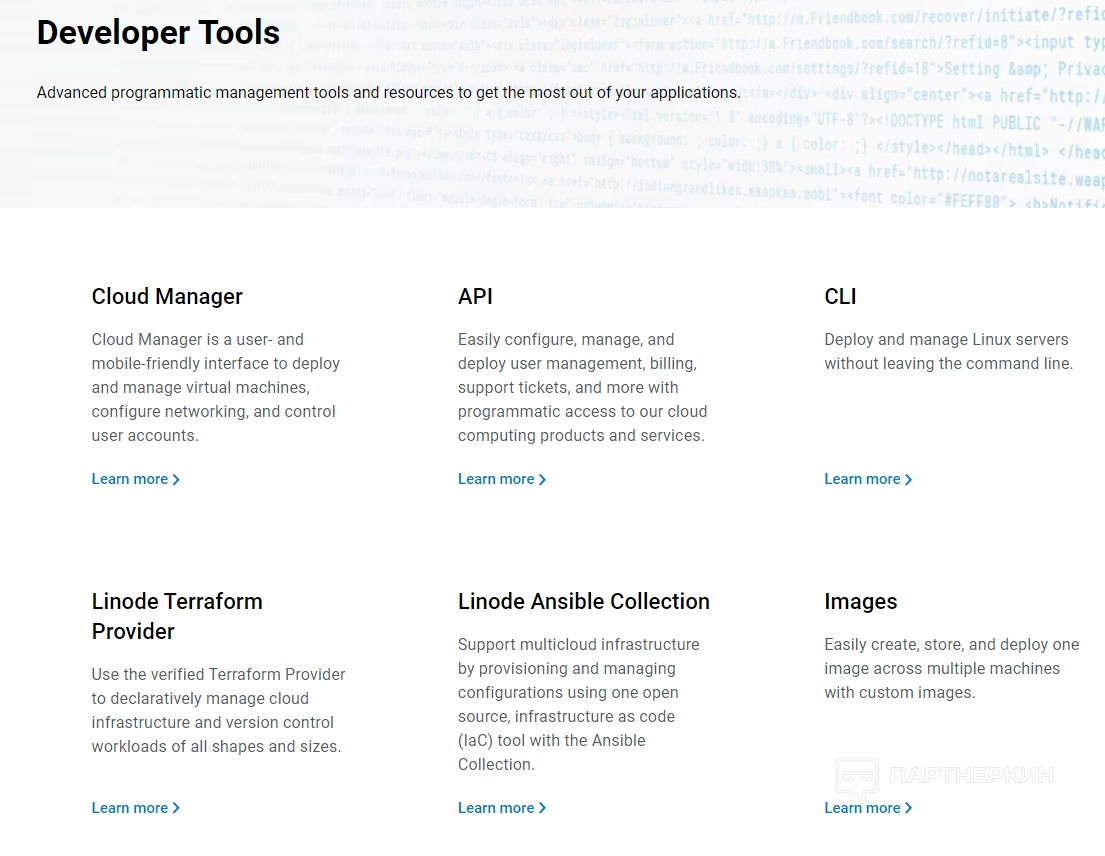The height and width of the screenshot is (856, 1105).
Task: Open the Cloud Manager Learn more link
Action: point(135,479)
